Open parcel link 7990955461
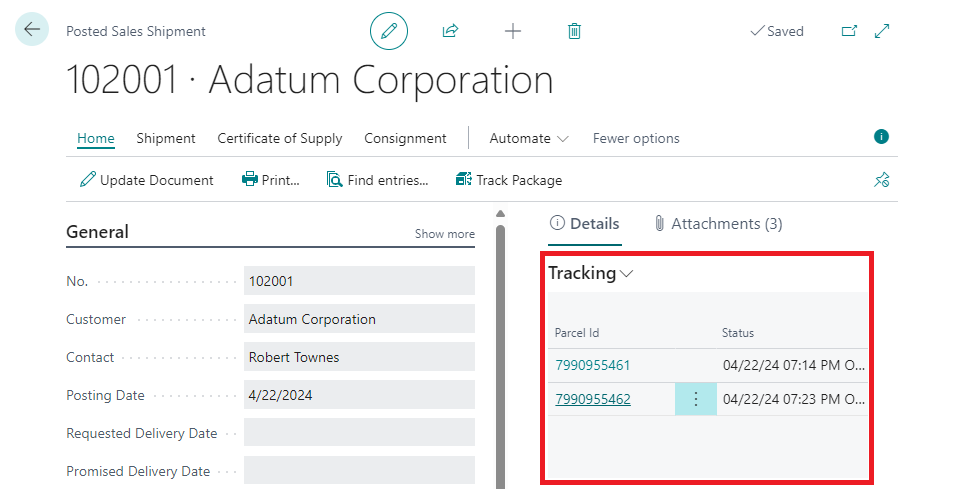 593,365
